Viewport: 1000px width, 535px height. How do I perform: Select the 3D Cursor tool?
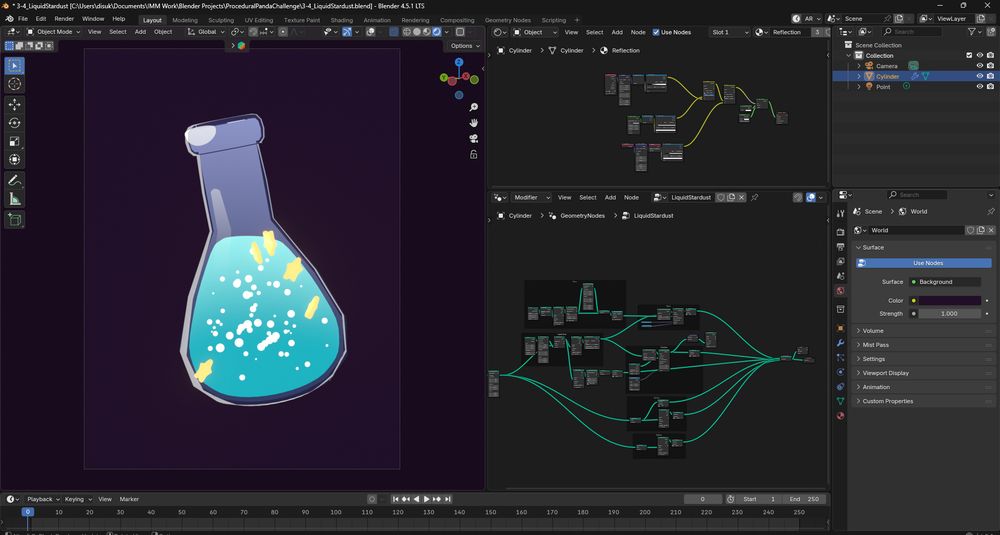click(x=15, y=84)
